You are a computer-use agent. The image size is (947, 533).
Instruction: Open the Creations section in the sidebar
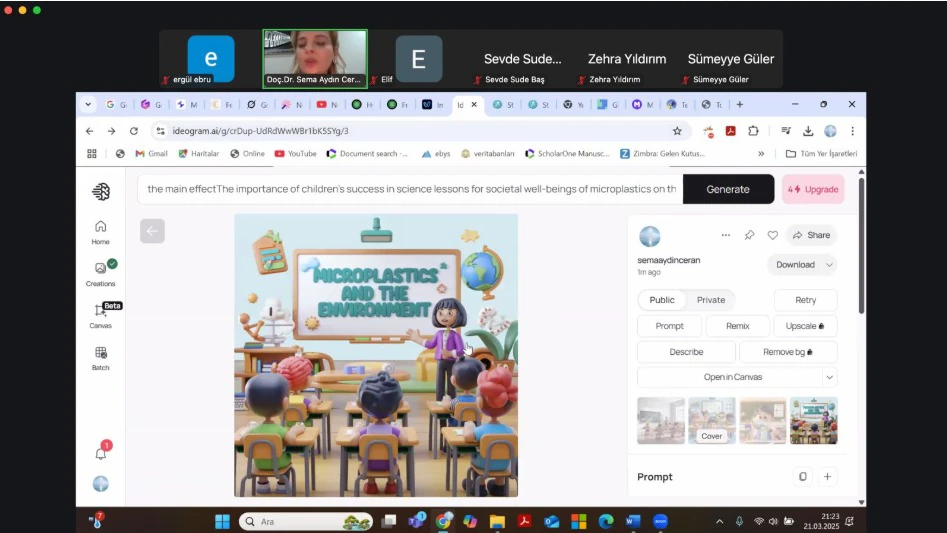(100, 273)
